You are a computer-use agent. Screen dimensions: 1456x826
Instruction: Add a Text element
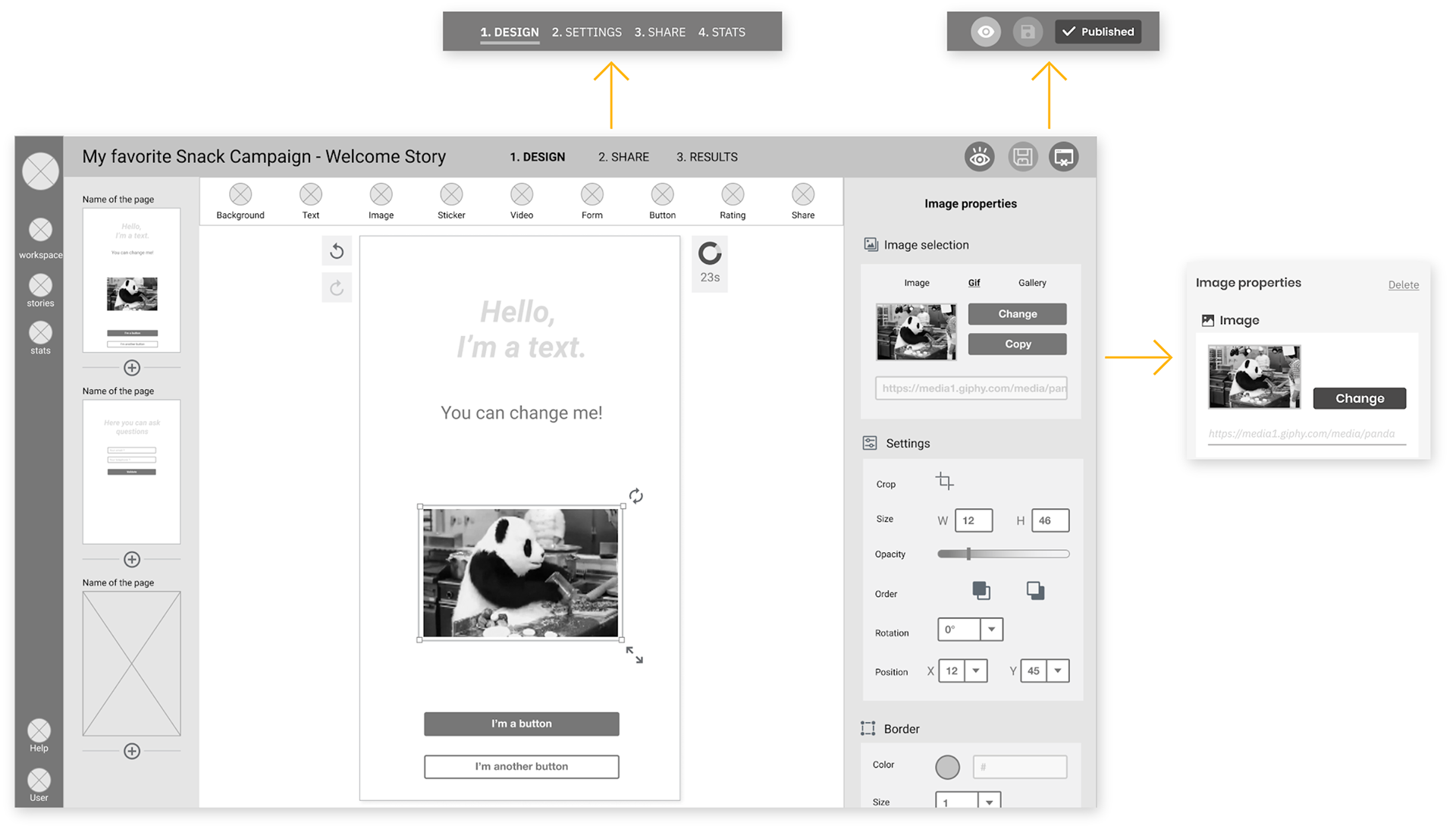(x=311, y=201)
